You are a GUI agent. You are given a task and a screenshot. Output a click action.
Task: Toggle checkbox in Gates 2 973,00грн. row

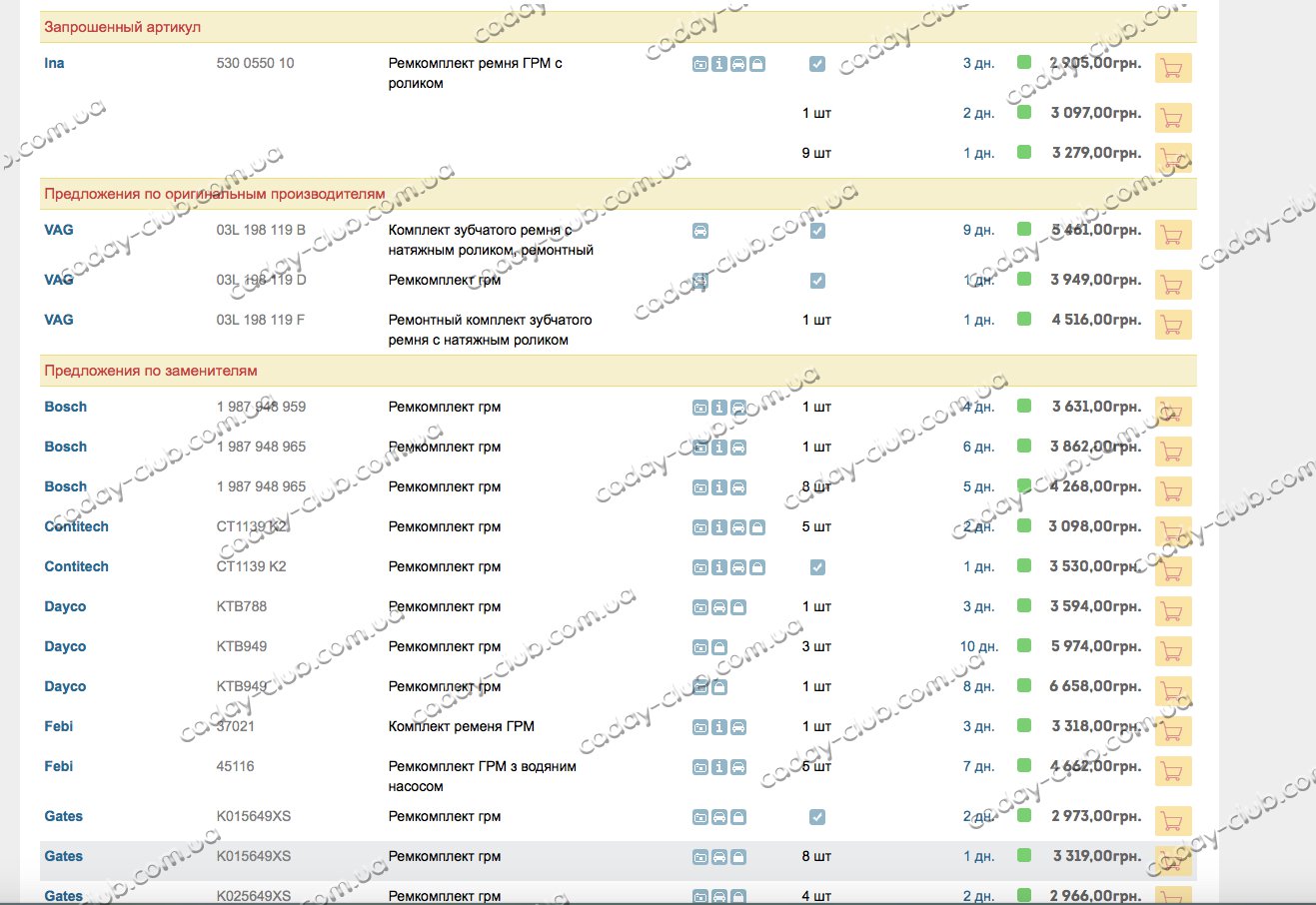pos(817,817)
